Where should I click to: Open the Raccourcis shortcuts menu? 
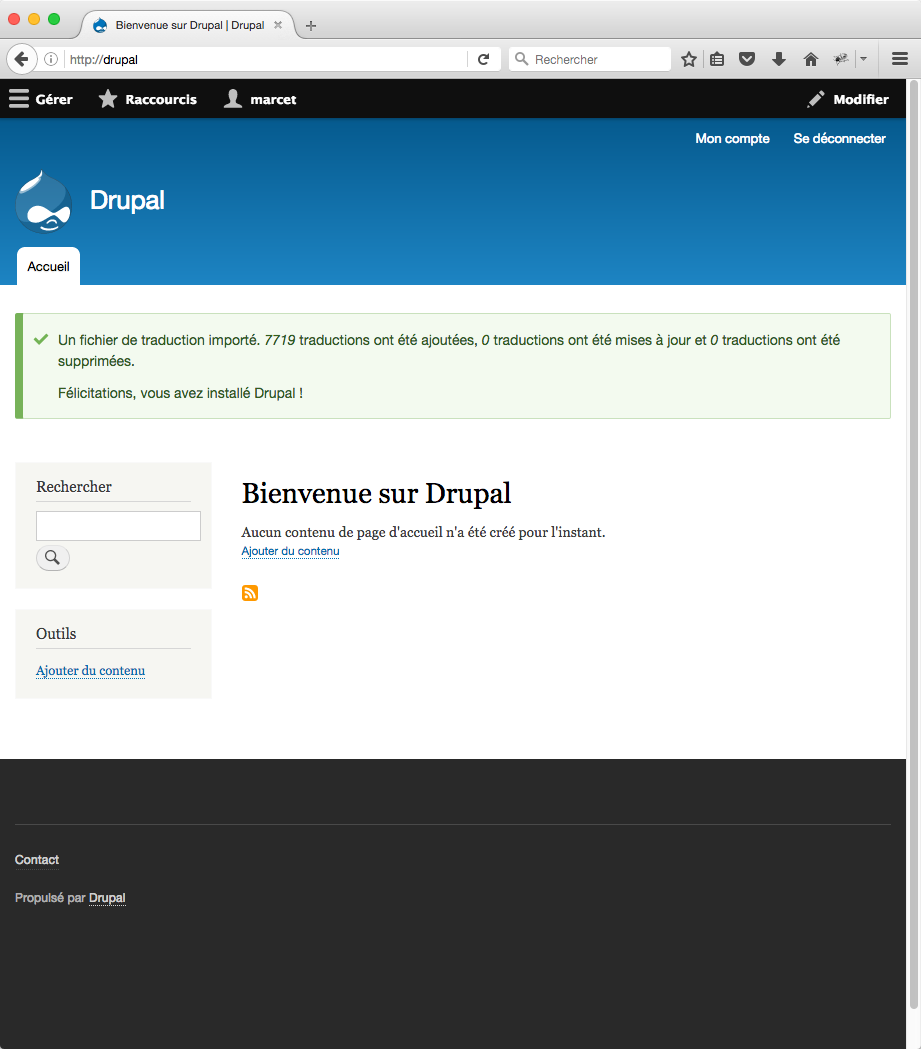point(148,99)
